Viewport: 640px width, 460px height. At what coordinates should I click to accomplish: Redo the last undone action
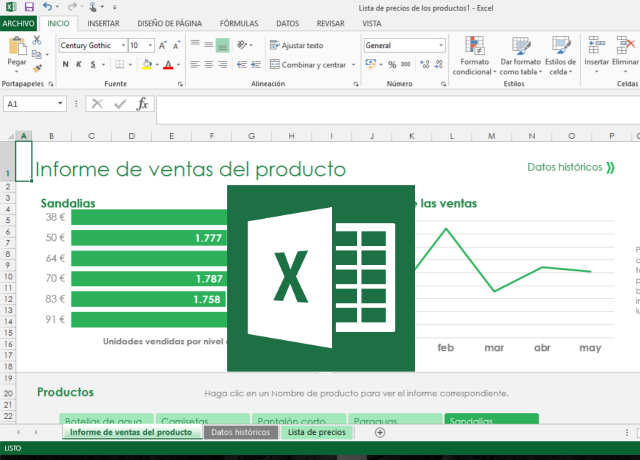tap(72, 7)
